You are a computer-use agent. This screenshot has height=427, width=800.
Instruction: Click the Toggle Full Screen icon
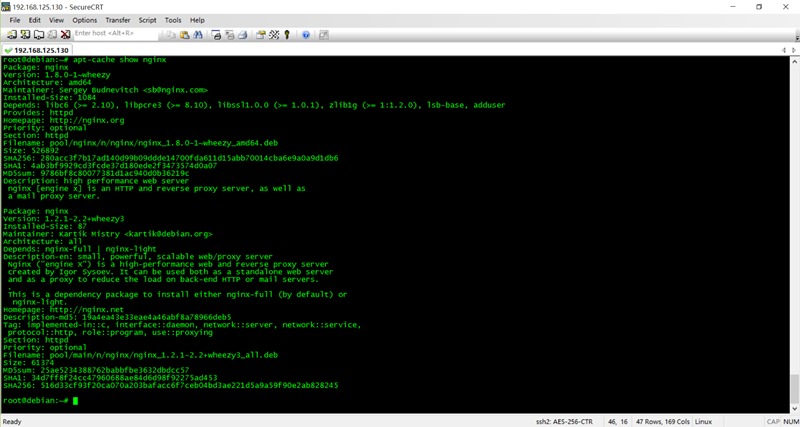coord(323,35)
